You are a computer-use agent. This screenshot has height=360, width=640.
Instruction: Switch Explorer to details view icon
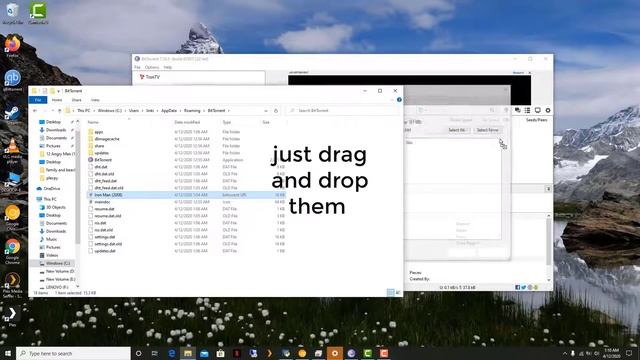391,292
